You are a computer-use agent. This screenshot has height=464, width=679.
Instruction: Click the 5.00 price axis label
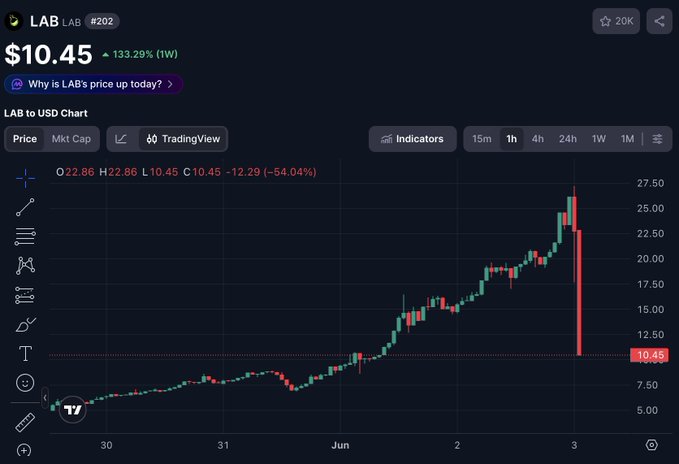coord(647,410)
